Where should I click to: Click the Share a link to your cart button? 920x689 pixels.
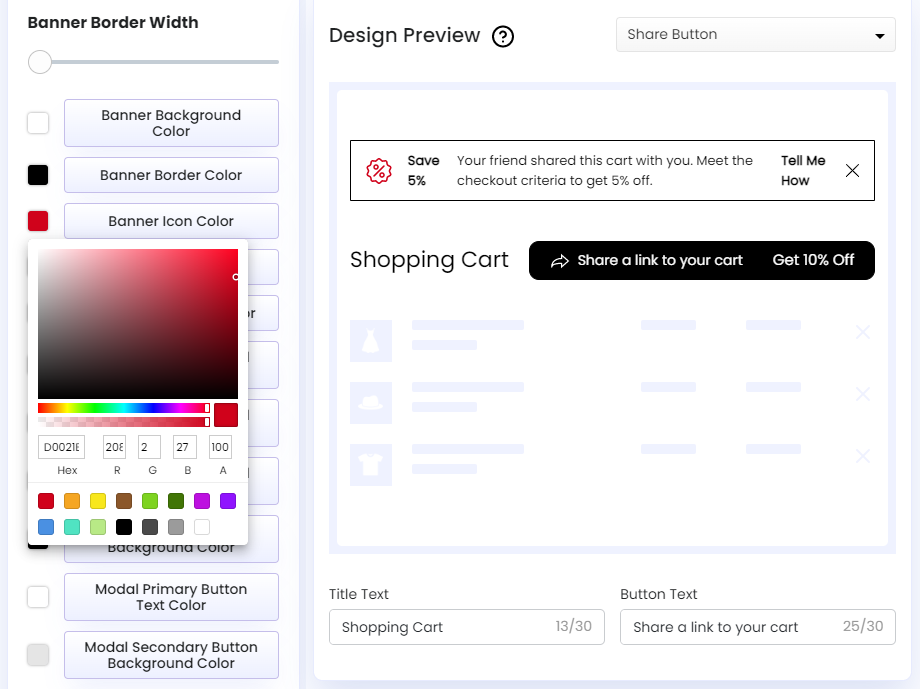(x=660, y=260)
